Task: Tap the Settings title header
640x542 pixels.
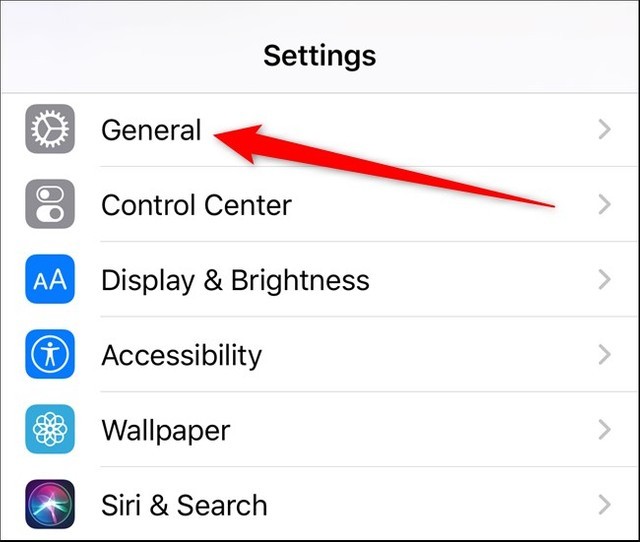Action: (x=320, y=56)
